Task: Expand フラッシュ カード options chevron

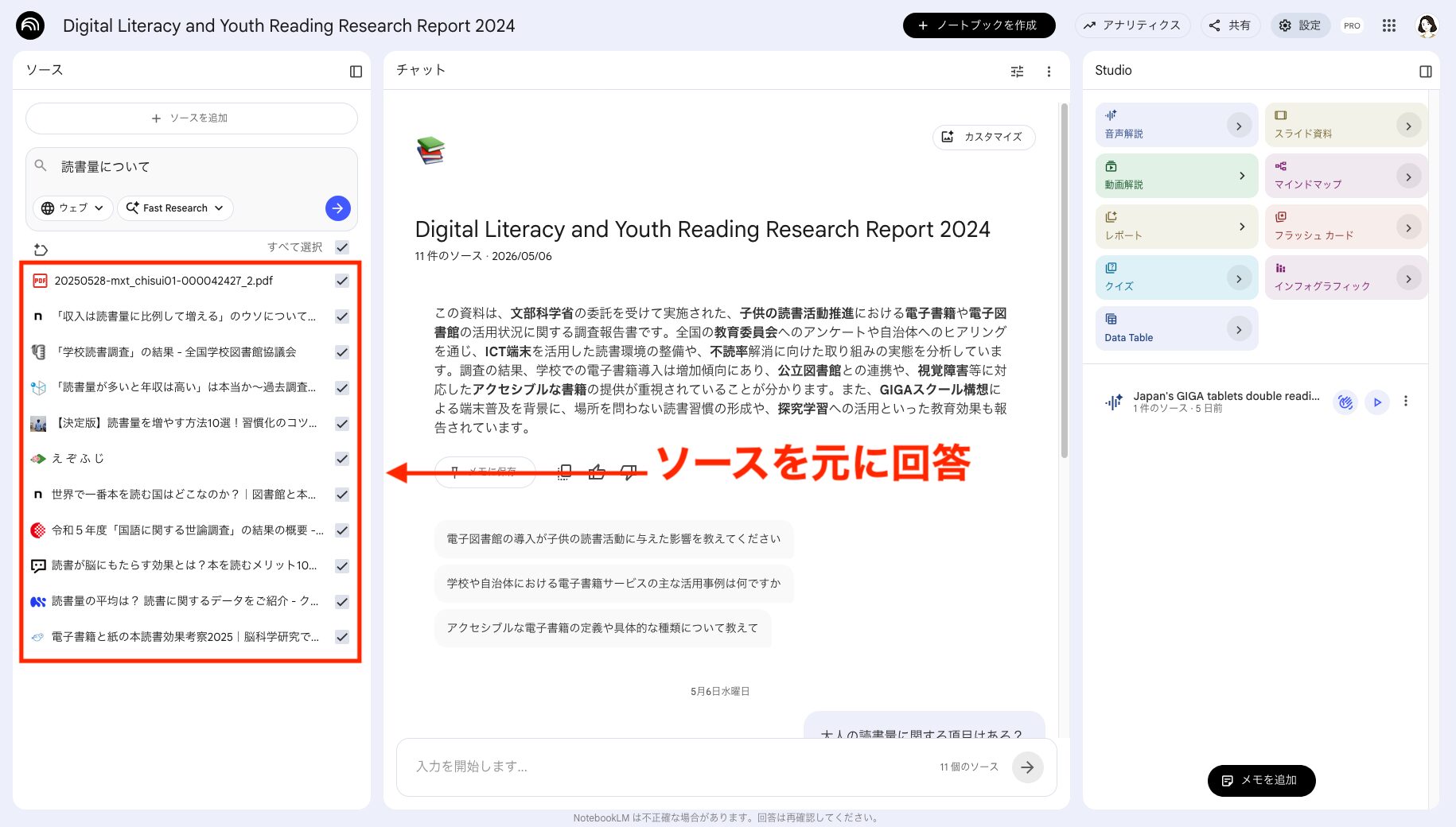Action: pos(1408,227)
